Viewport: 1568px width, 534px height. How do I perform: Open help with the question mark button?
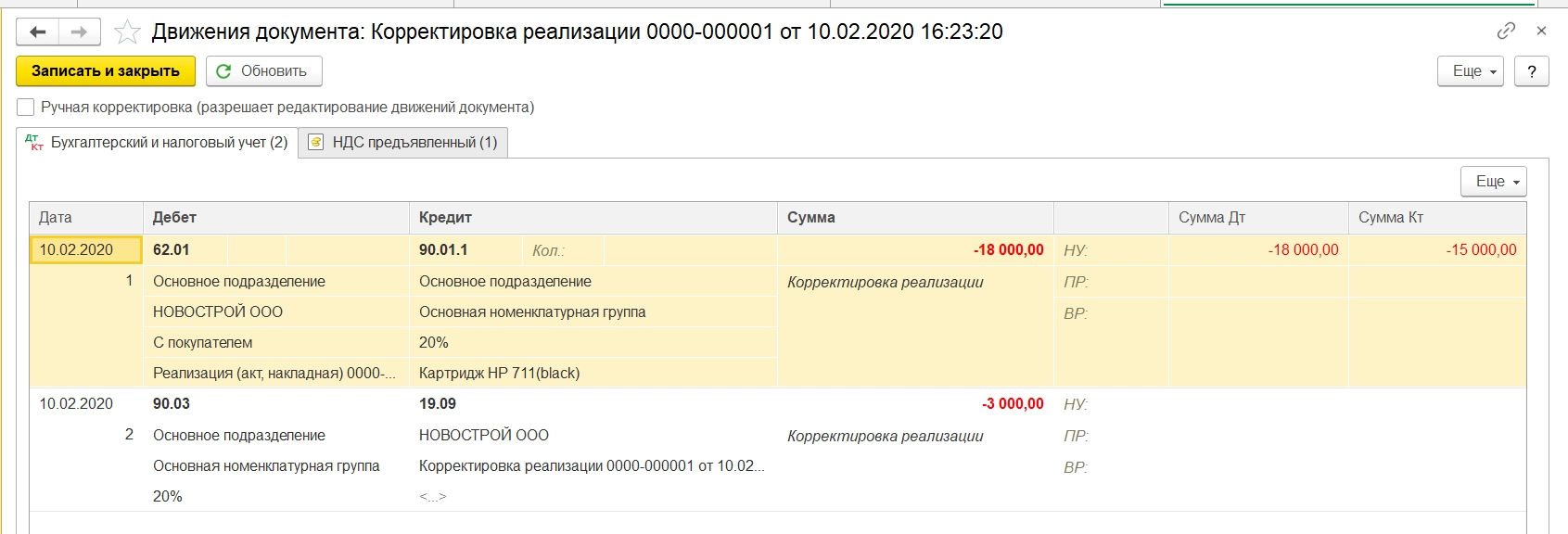[1532, 71]
